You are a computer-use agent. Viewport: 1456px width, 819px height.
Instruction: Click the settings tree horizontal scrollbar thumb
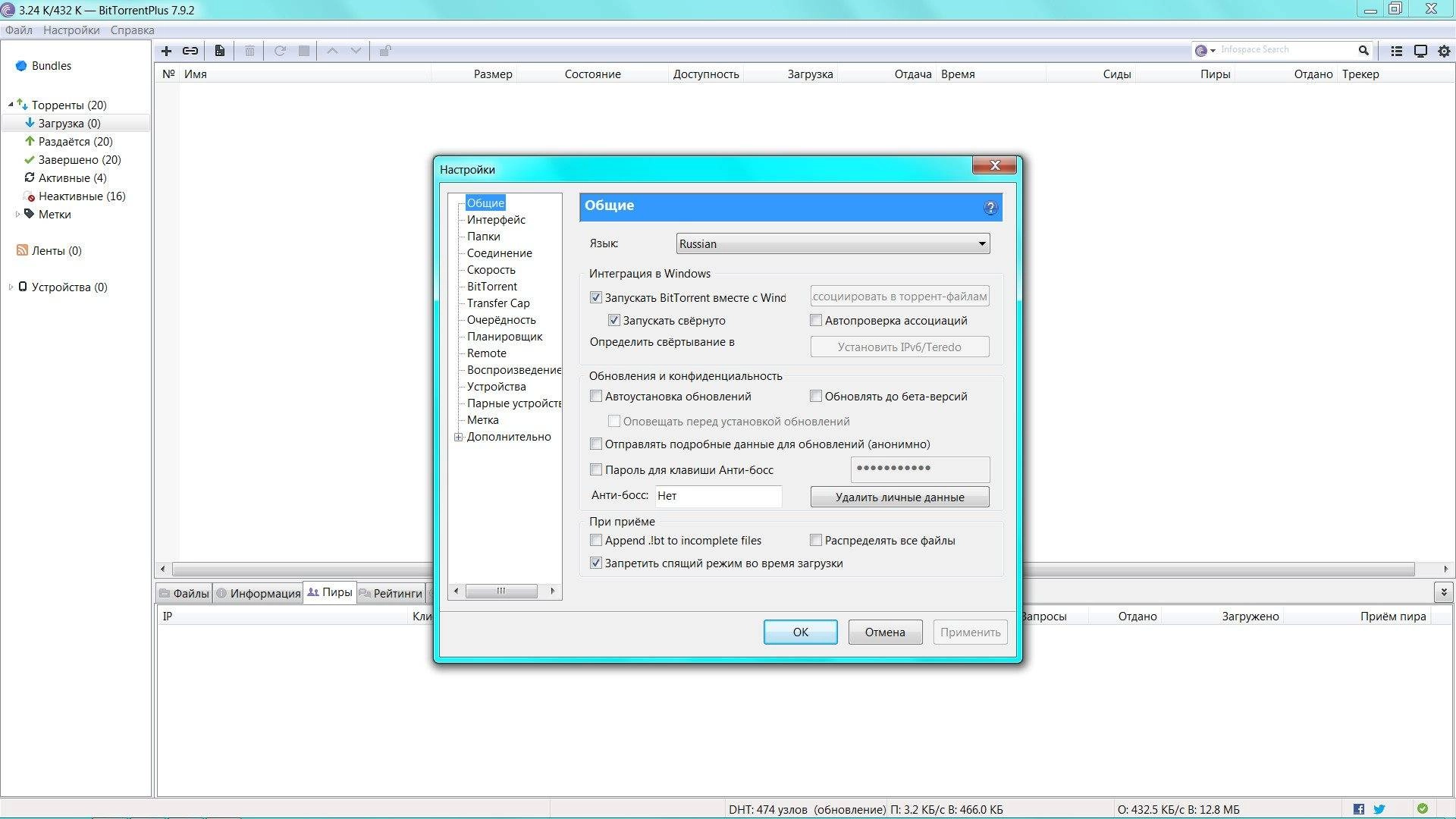point(501,591)
